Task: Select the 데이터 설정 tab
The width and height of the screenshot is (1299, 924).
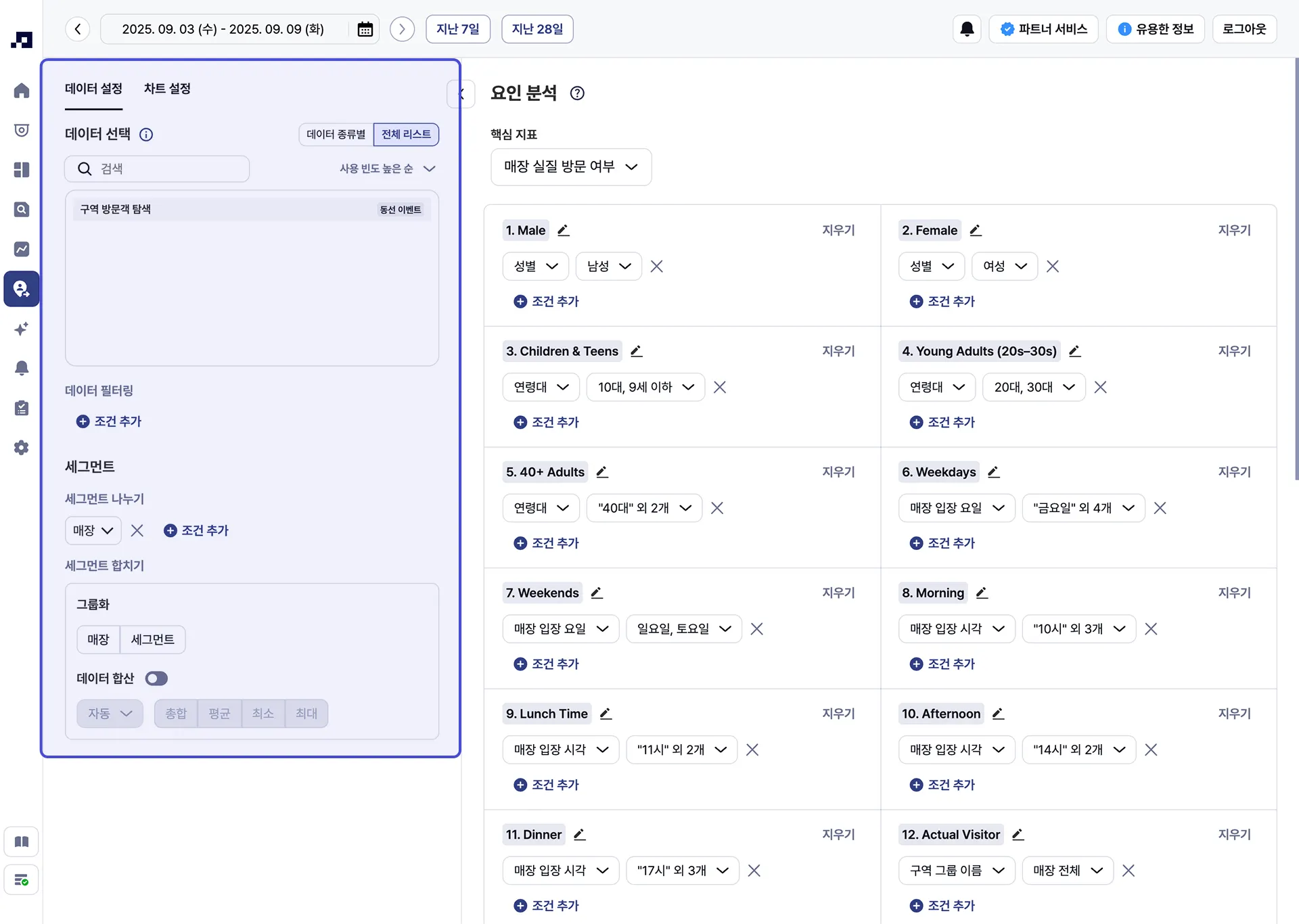Action: click(x=93, y=89)
